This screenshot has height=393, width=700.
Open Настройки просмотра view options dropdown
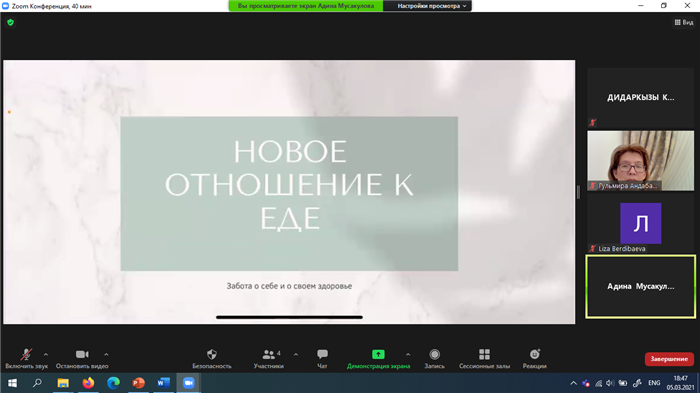[431, 6]
